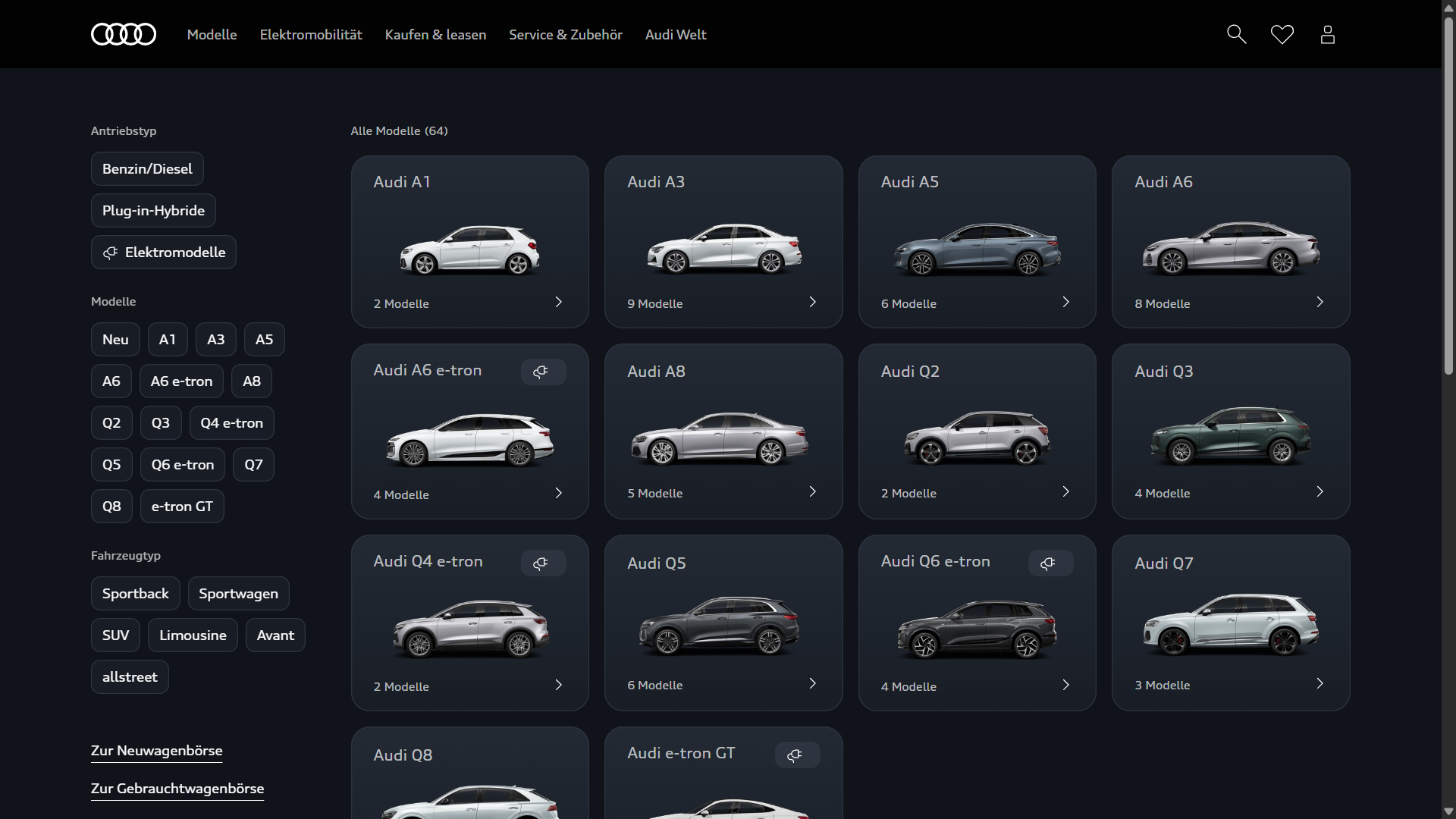
Task: Click the page vertical scrollbar thumb
Action: coord(1448,193)
